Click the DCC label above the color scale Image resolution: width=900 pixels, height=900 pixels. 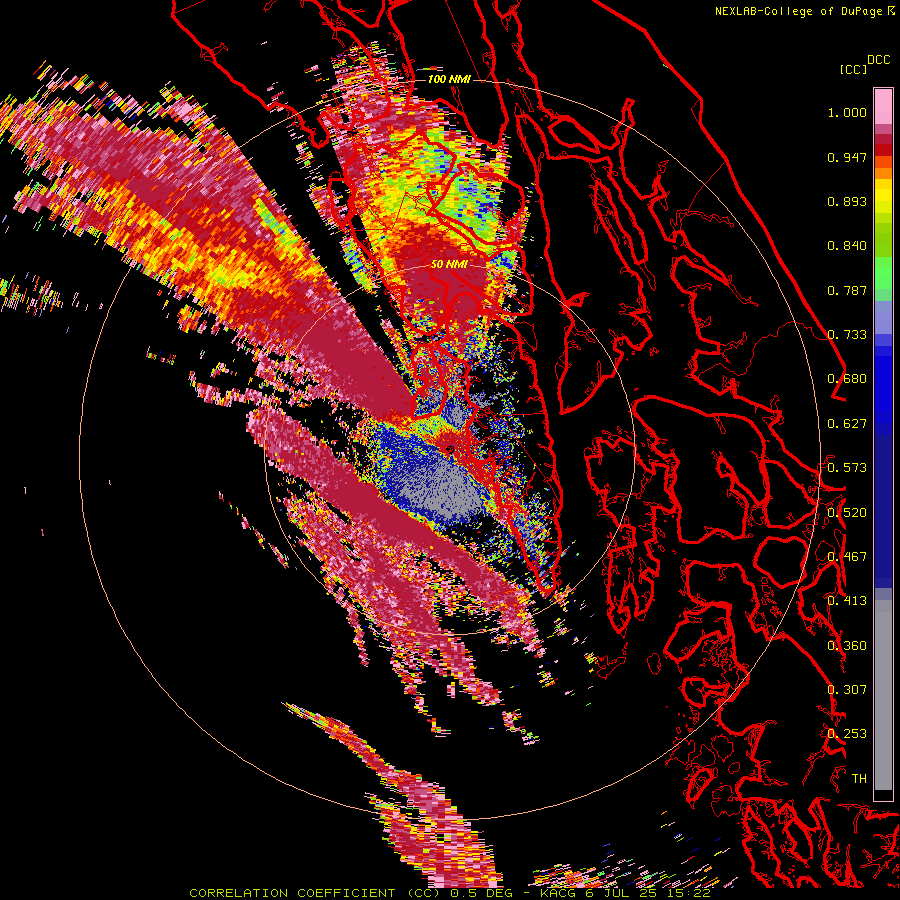(878, 60)
